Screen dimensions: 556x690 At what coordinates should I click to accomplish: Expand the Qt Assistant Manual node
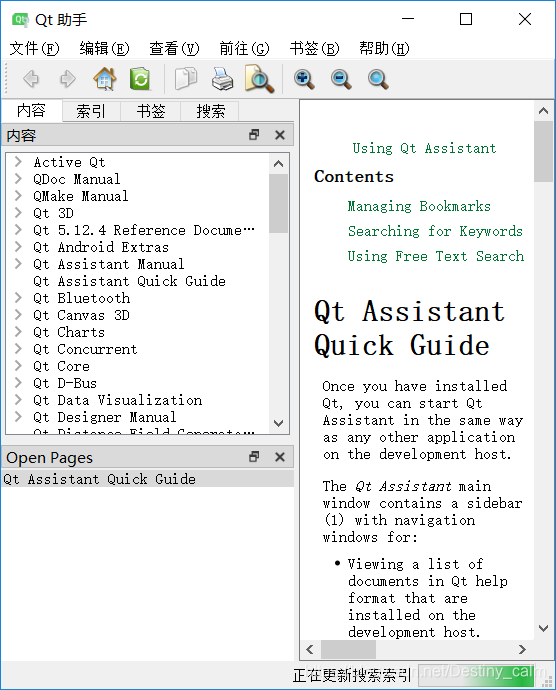(x=18, y=264)
